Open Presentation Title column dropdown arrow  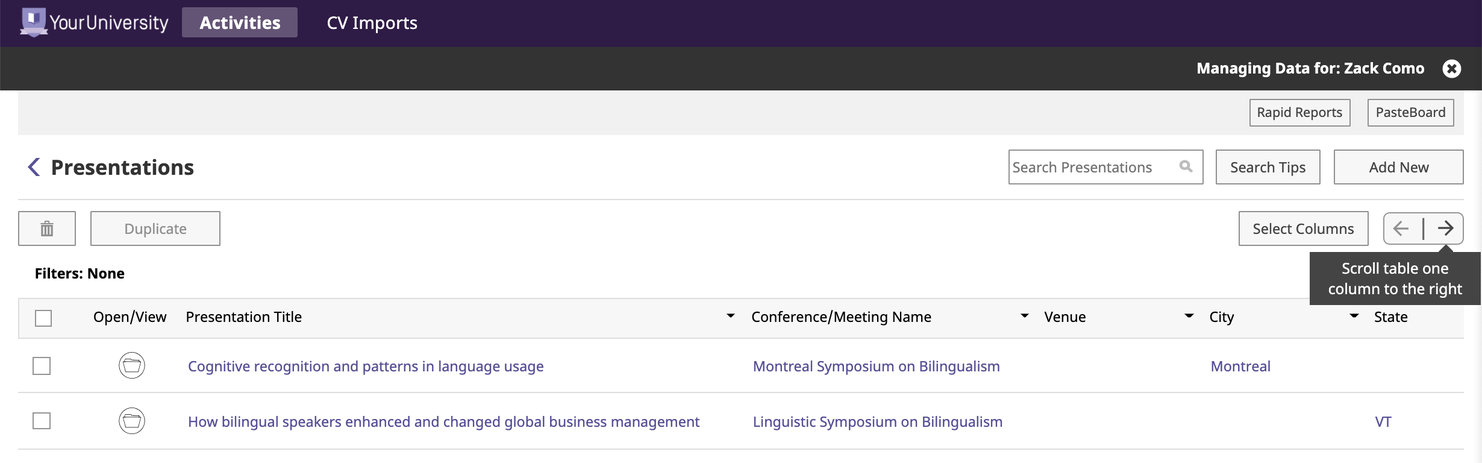pos(730,317)
